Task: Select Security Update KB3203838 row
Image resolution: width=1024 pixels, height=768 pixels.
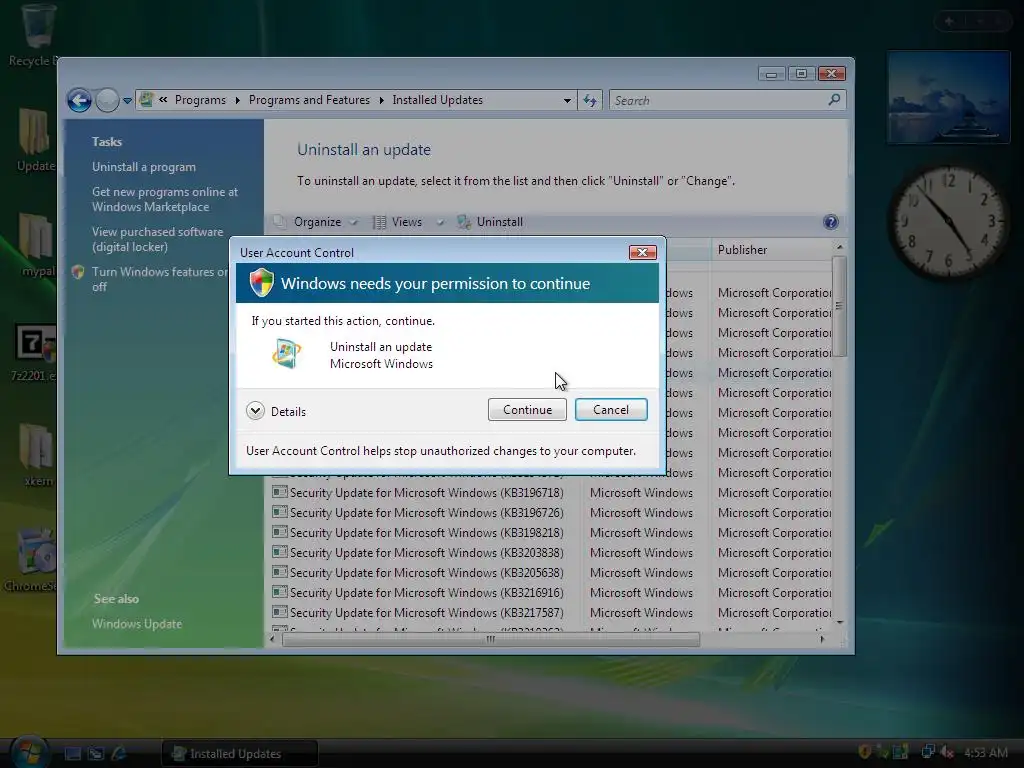Action: (551, 552)
